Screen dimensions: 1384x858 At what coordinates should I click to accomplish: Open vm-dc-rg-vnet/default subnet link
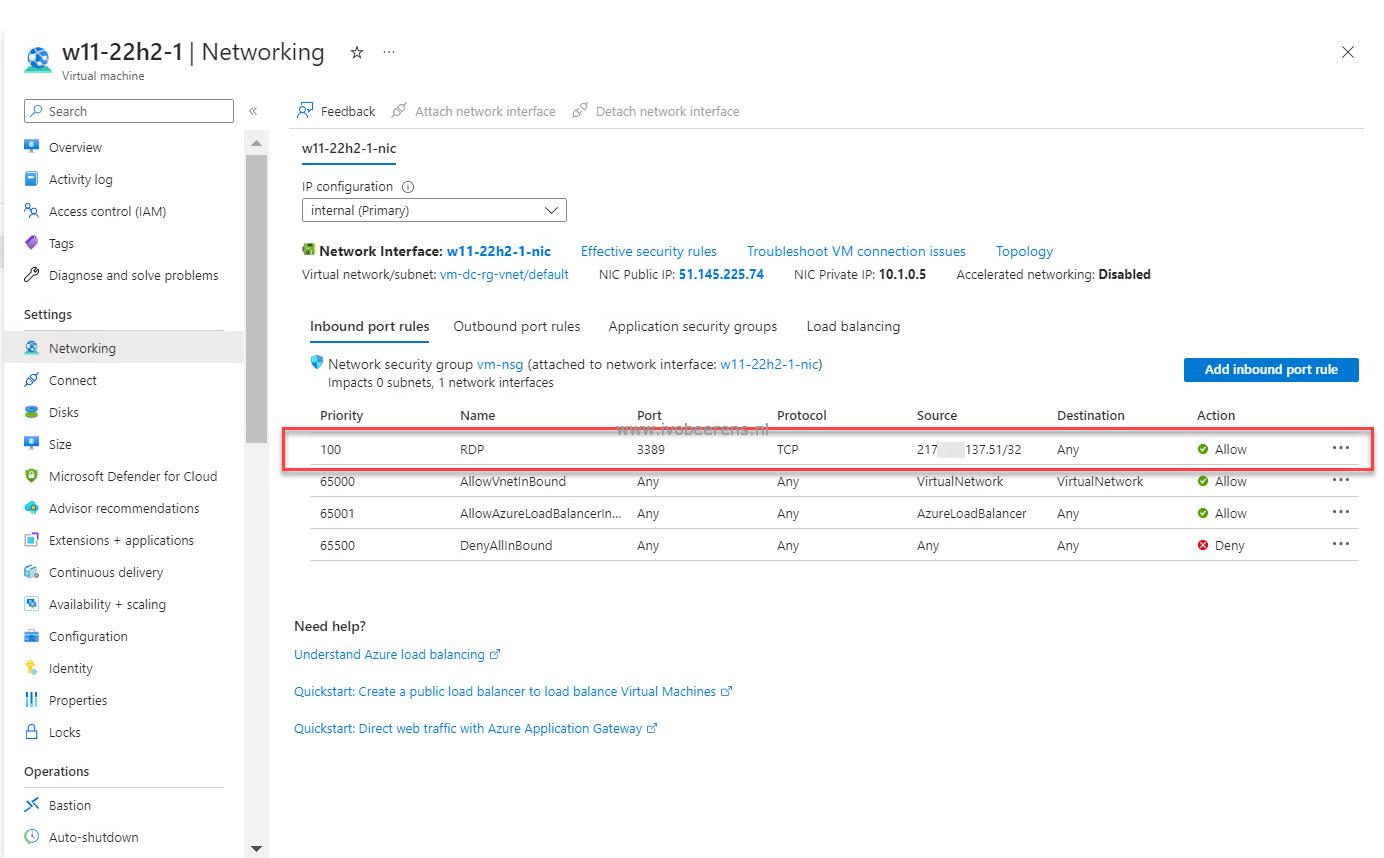[x=504, y=274]
